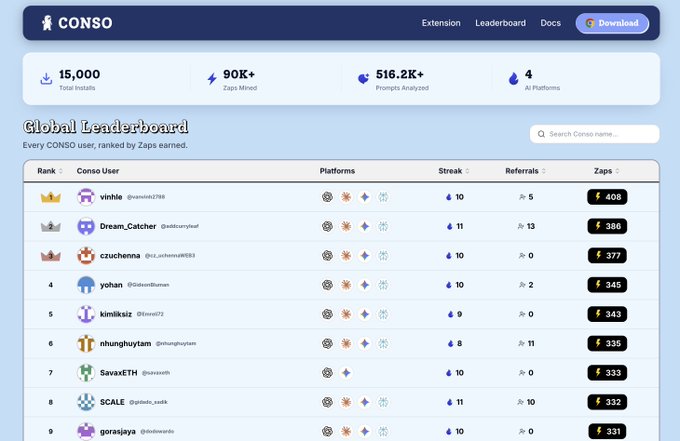Select username gorasjaya
The width and height of the screenshot is (680, 441).
(118, 431)
